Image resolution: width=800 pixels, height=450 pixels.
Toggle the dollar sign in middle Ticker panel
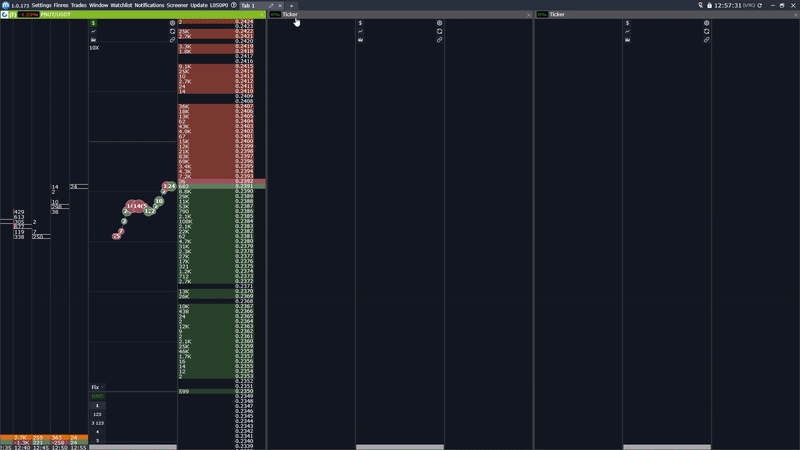pos(360,23)
